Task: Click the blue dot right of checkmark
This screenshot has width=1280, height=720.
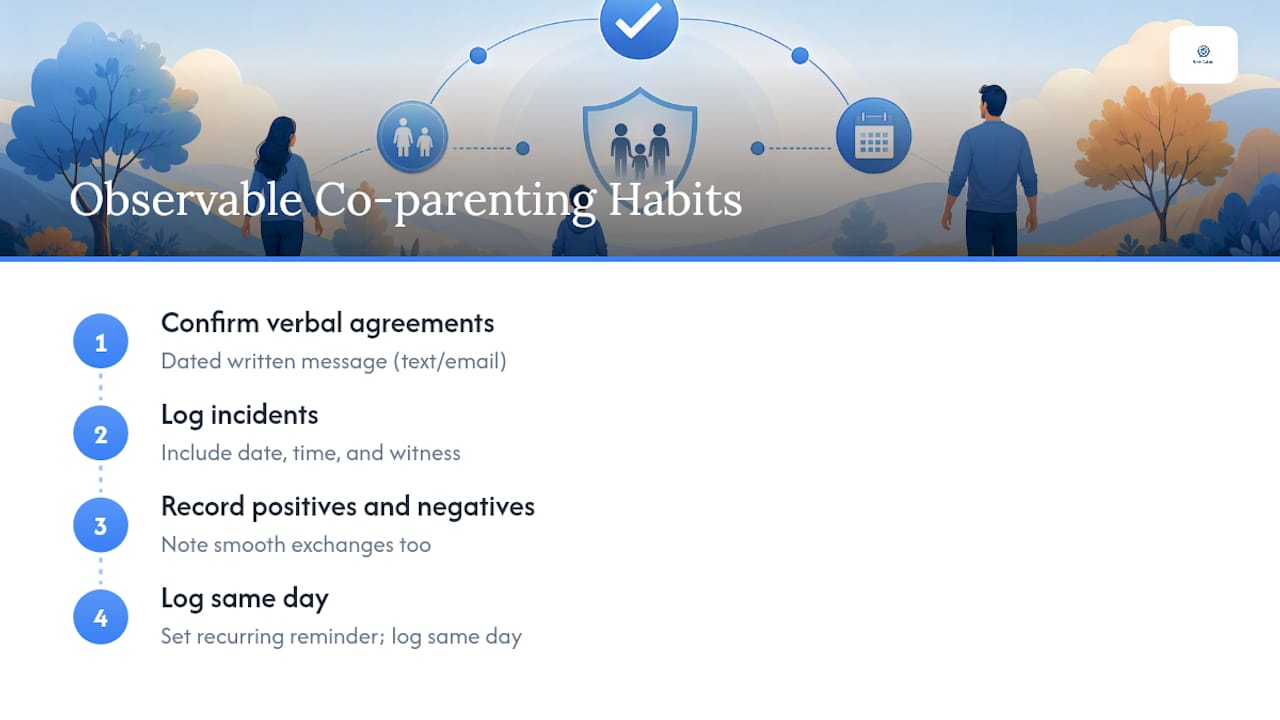Action: click(x=800, y=55)
